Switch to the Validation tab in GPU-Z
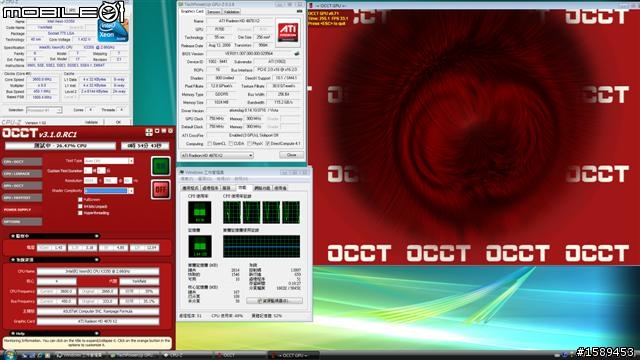Screen dimensions: 640x360 231,12
